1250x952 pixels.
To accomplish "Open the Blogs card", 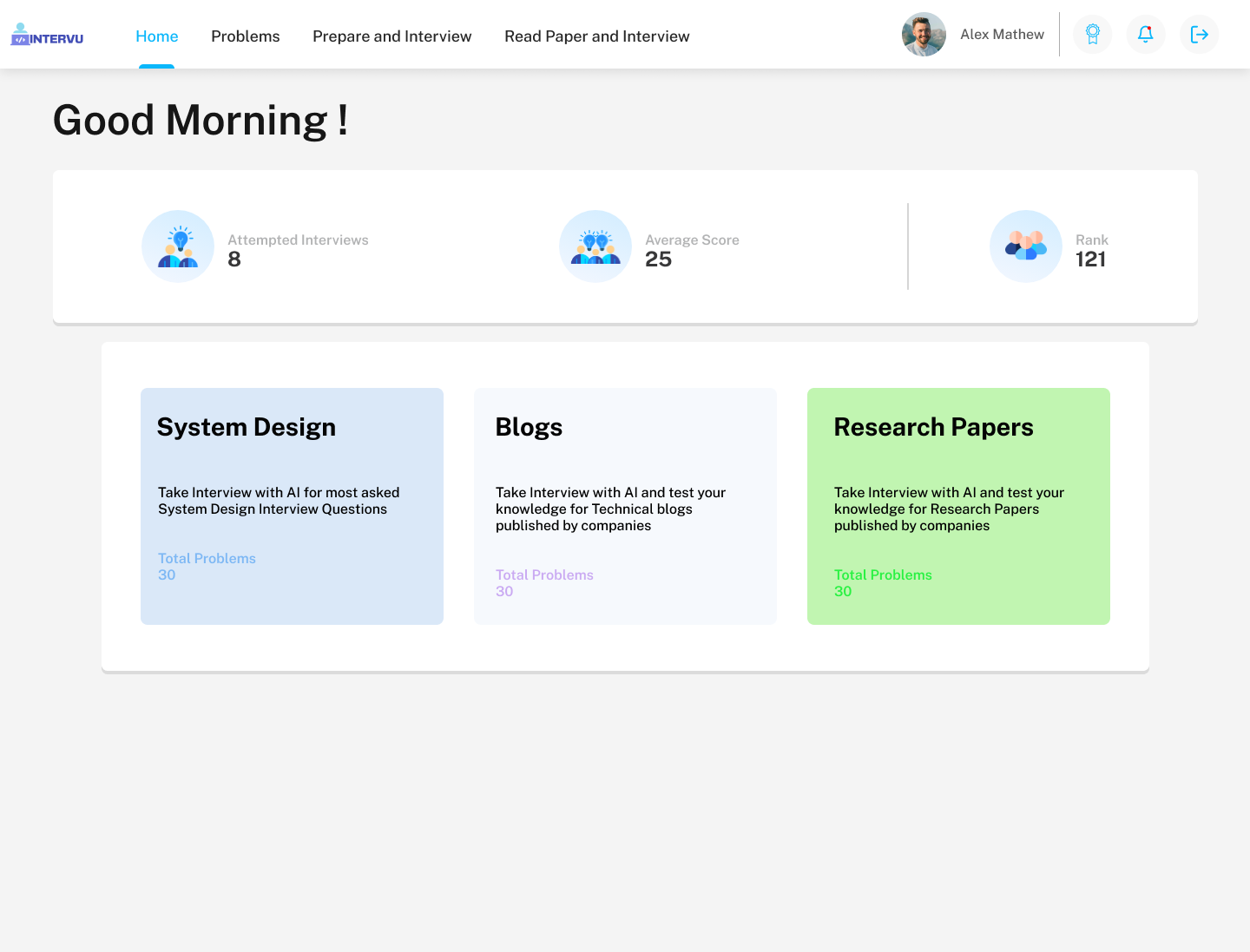I will click(625, 506).
